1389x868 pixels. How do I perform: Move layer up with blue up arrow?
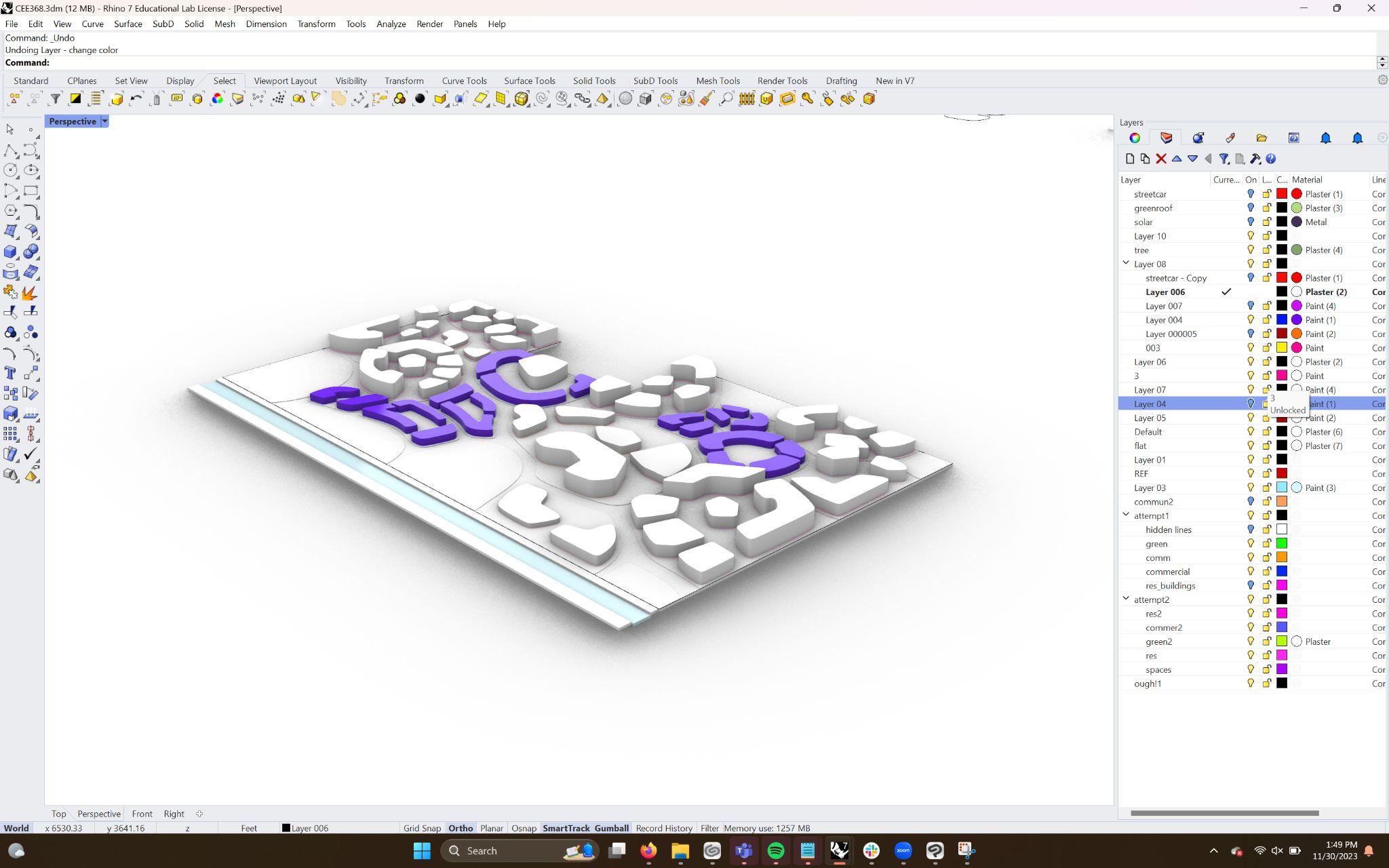(1177, 159)
